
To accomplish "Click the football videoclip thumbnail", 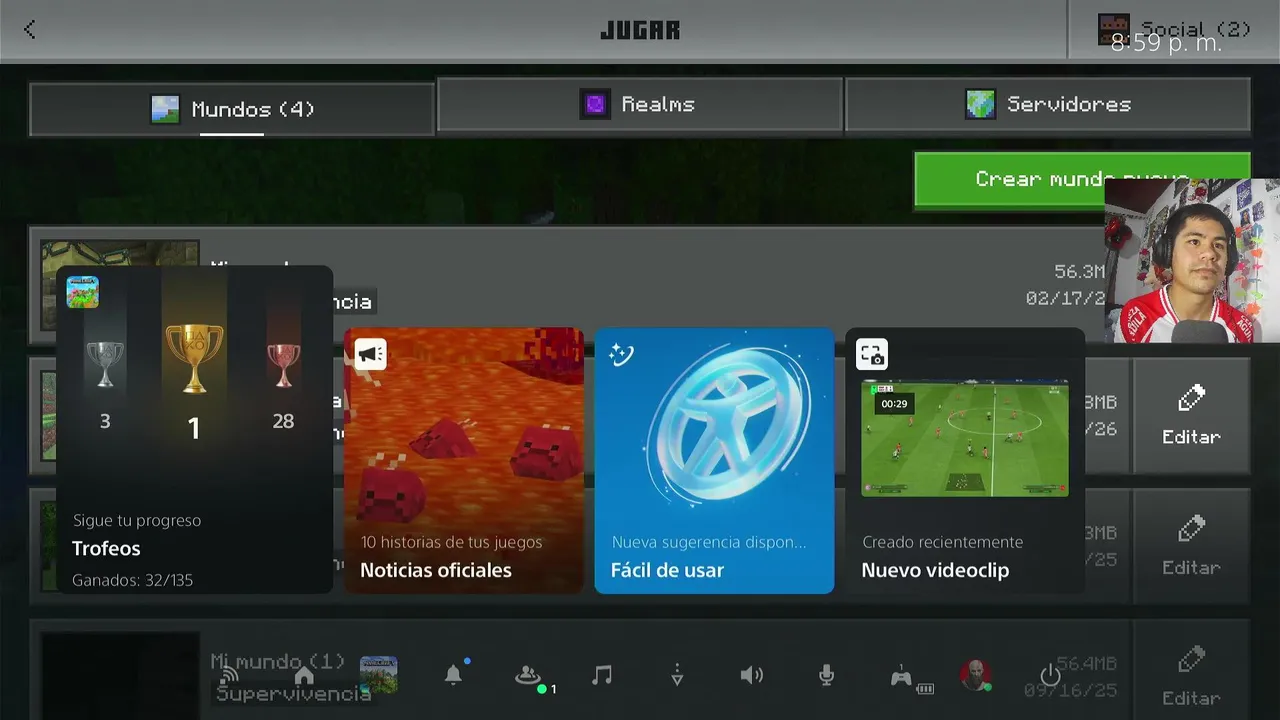I will [965, 438].
